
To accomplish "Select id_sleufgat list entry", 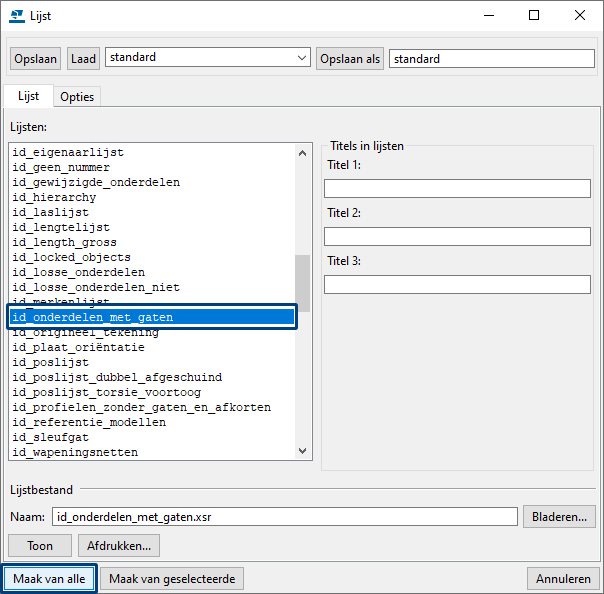I will click(50, 437).
